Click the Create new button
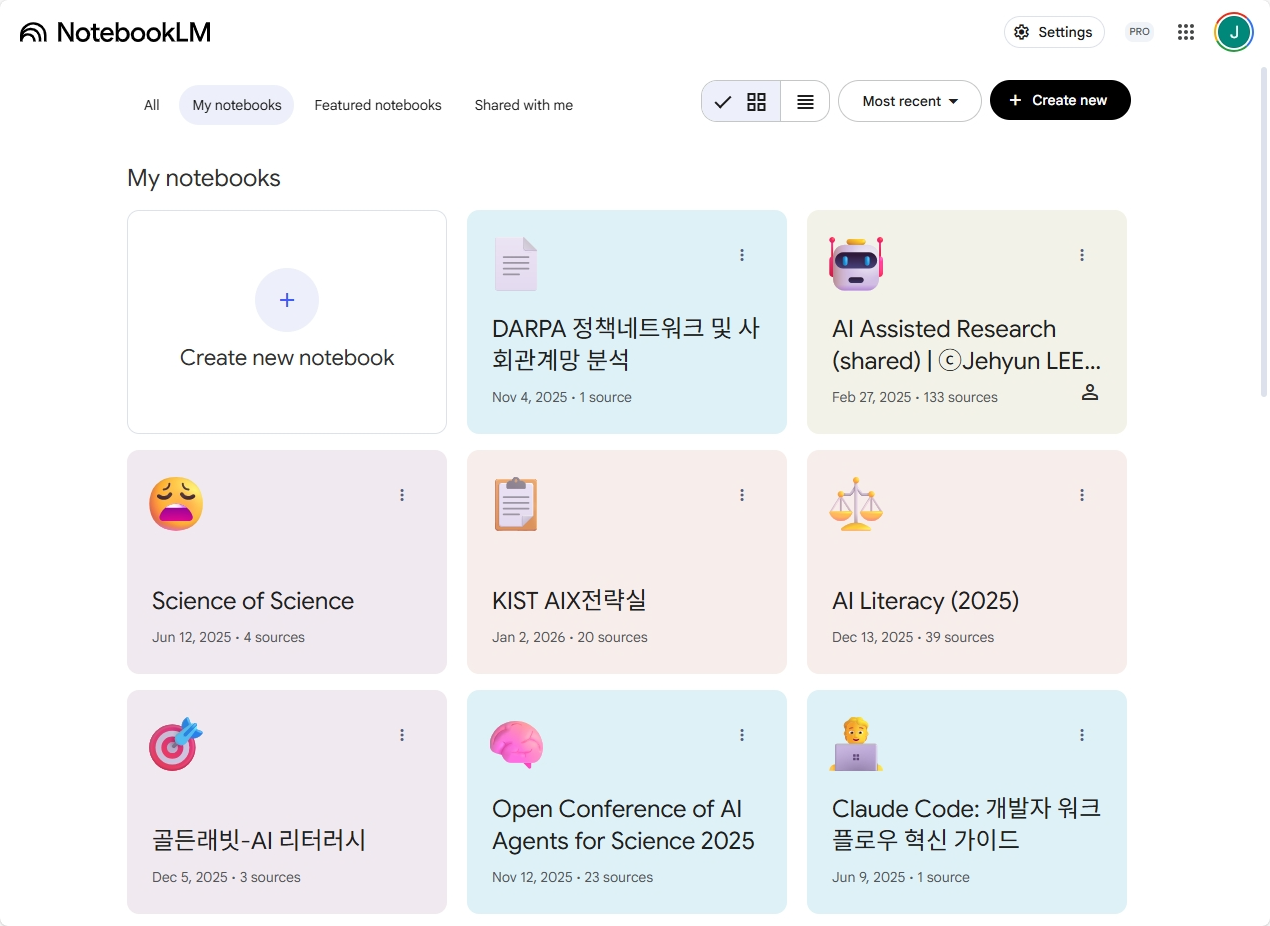 [x=1060, y=100]
